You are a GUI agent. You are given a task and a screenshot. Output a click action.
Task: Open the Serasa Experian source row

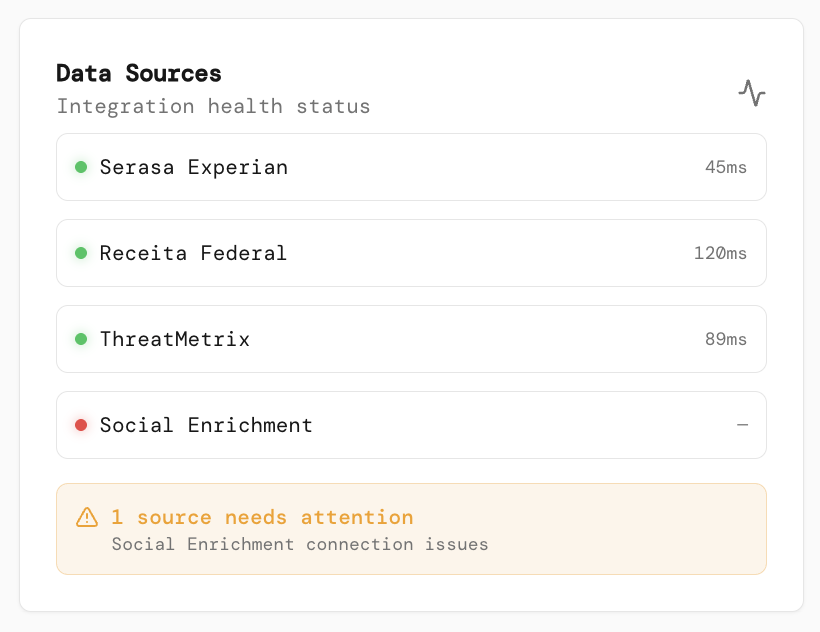tap(411, 167)
